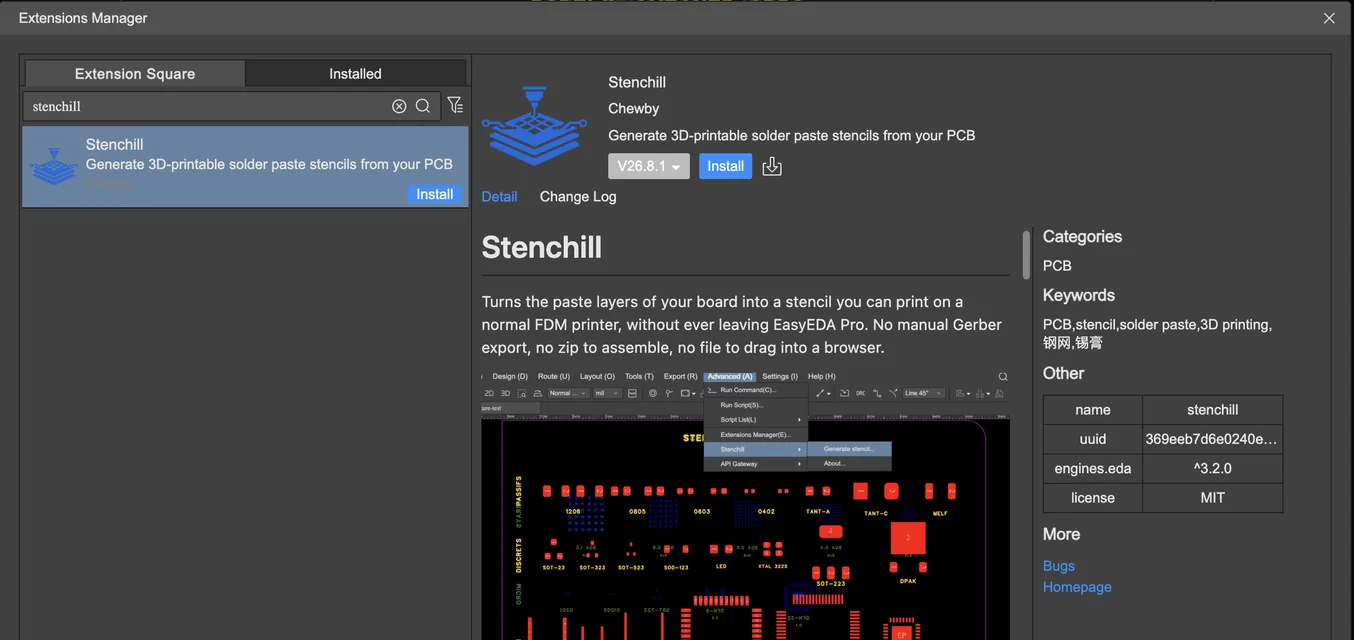Viewport: 1354px width, 640px height.
Task: Open the V26.8.1 version dropdown
Action: 649,166
